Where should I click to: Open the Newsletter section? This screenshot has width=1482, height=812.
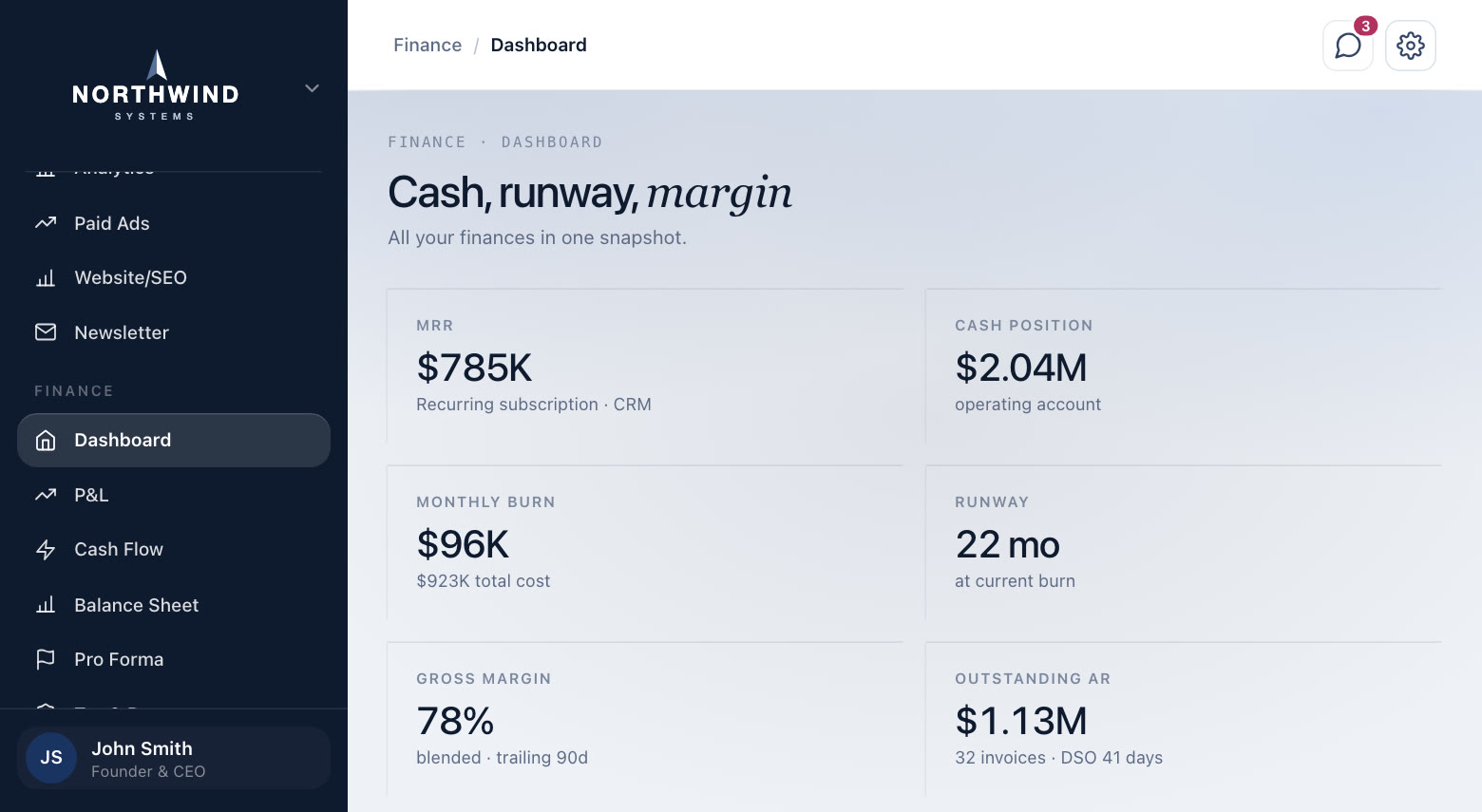pyautogui.click(x=174, y=332)
